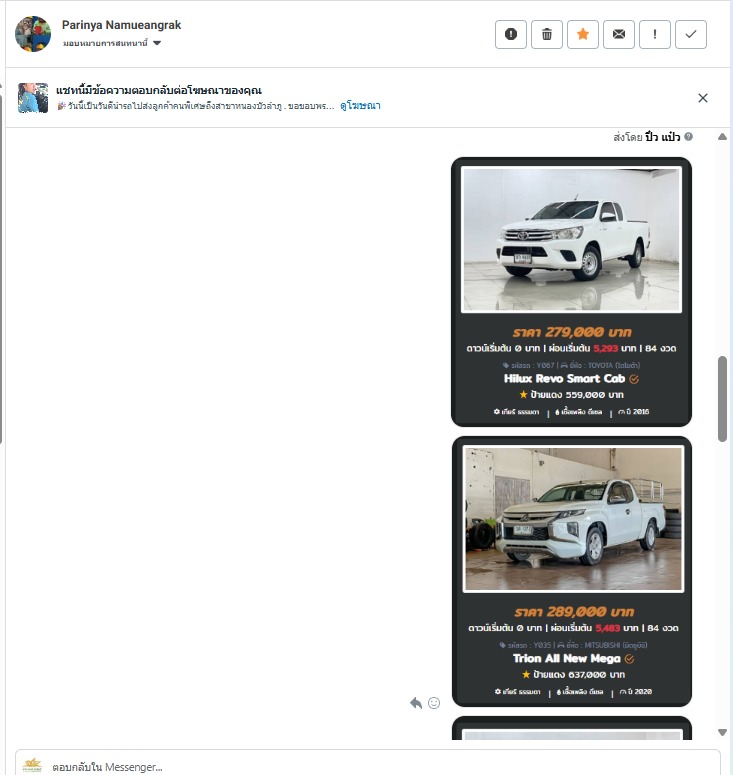733x775 pixels.
Task: Expand the assign conversation dropdown
Action: 112,43
